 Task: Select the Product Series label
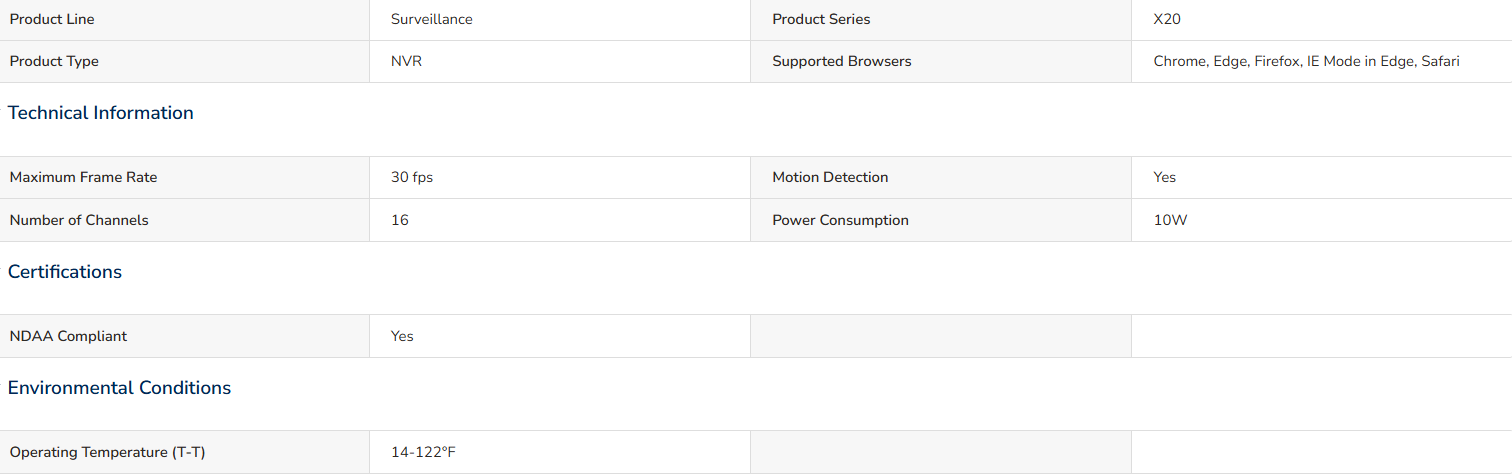point(821,19)
